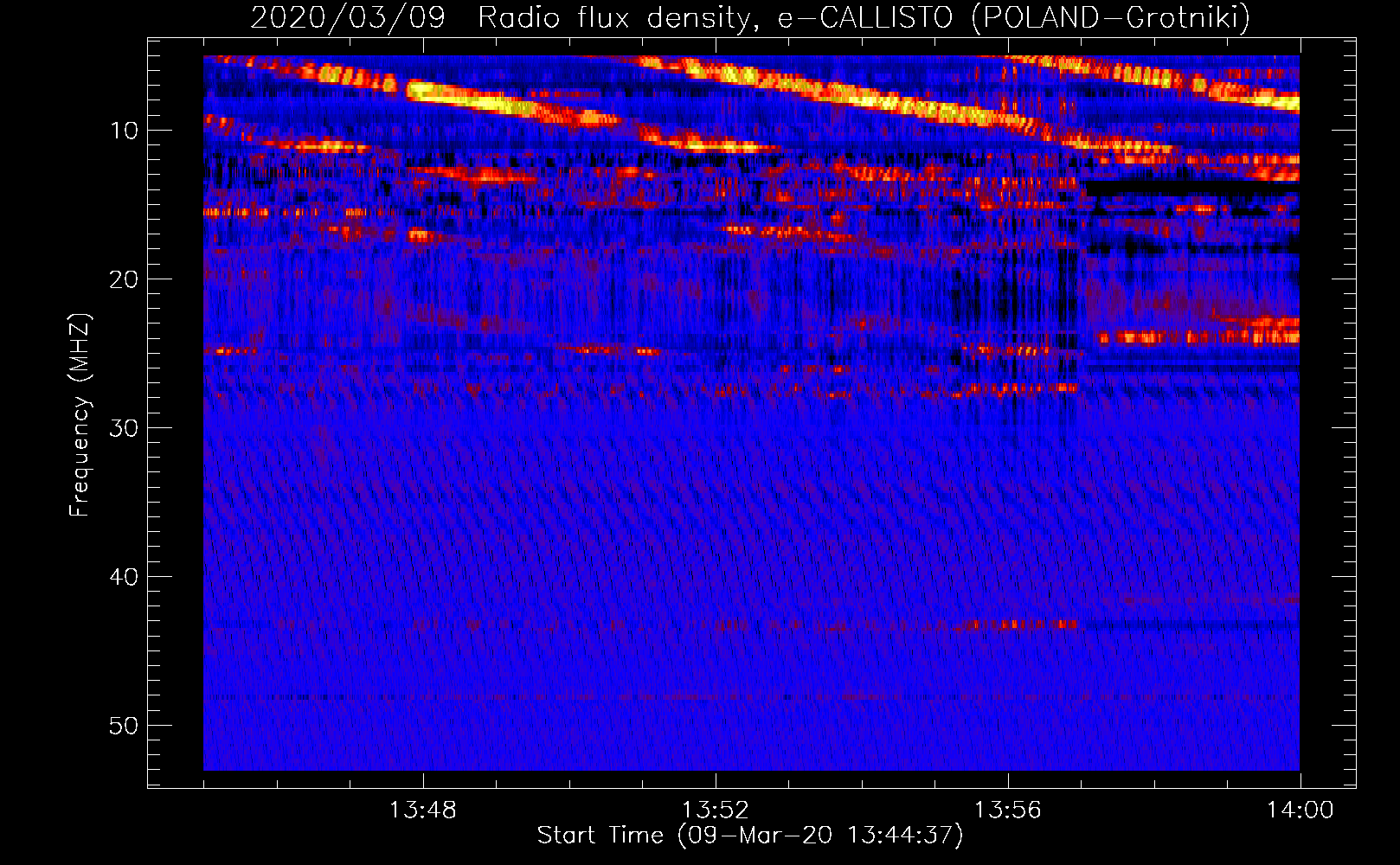Click the 13:48 time tick label
Screen dimensions: 1400x865
click(422, 811)
